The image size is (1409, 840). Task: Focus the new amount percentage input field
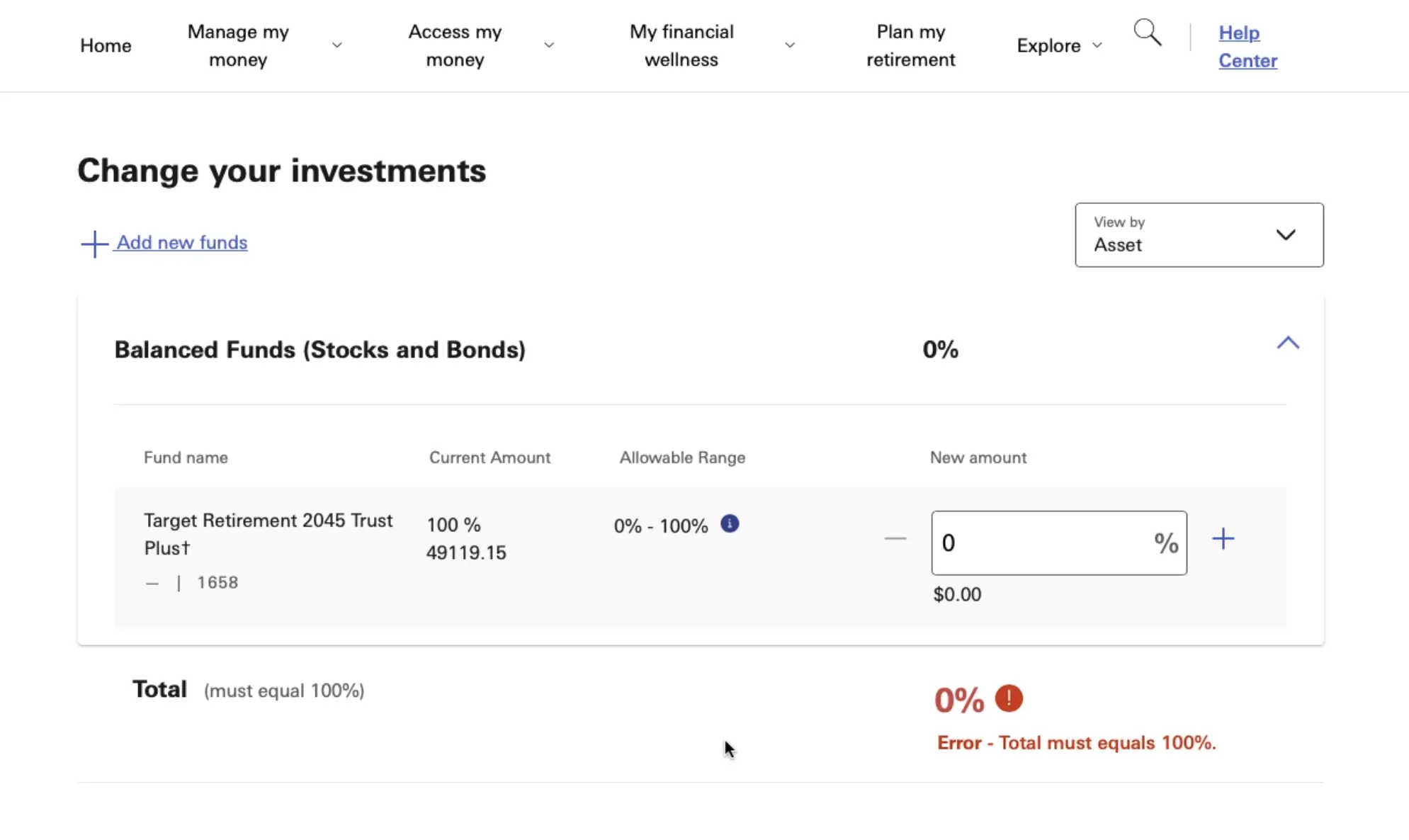coord(1058,543)
